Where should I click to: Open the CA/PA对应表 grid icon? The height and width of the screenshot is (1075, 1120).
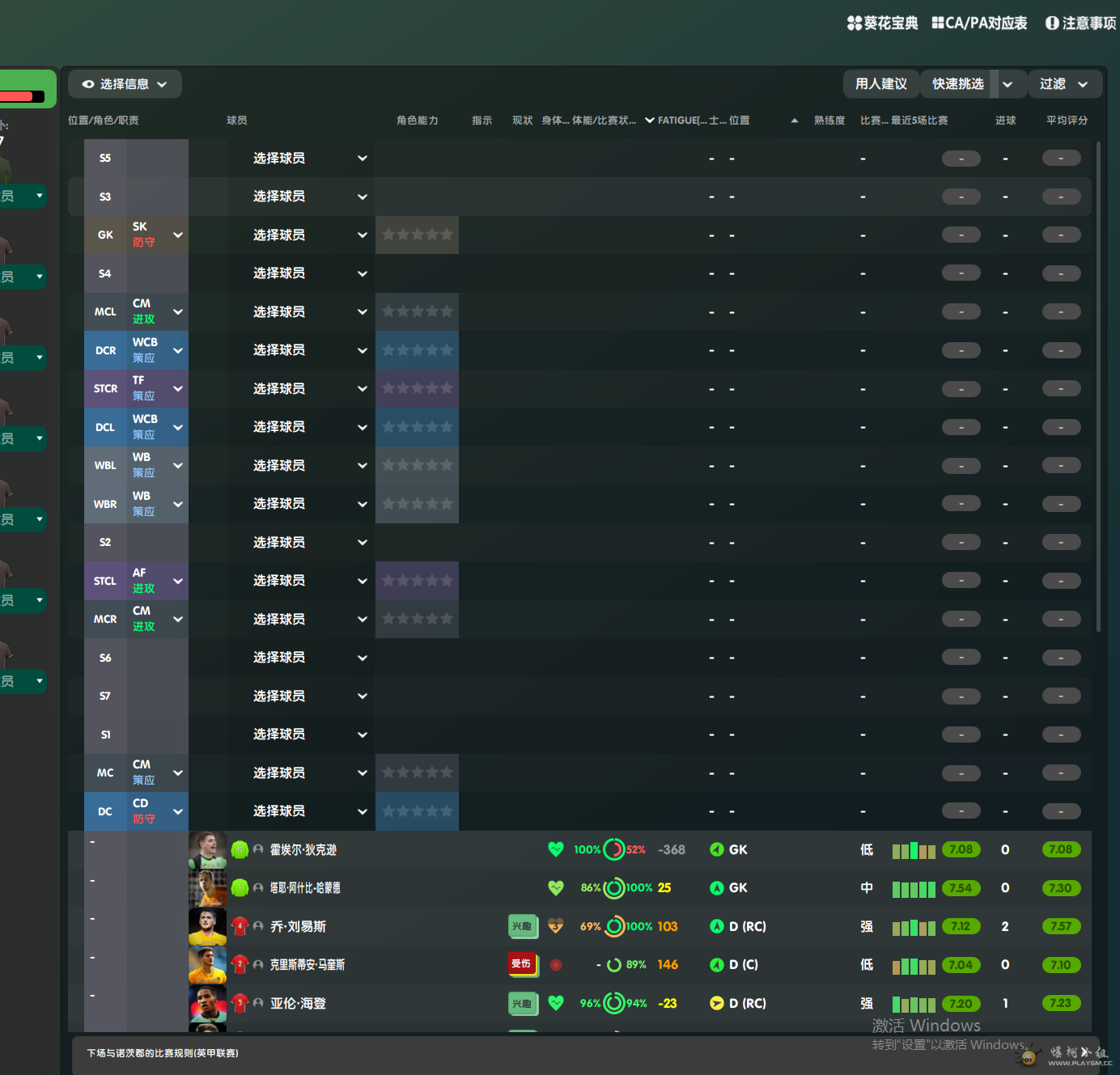coord(938,23)
